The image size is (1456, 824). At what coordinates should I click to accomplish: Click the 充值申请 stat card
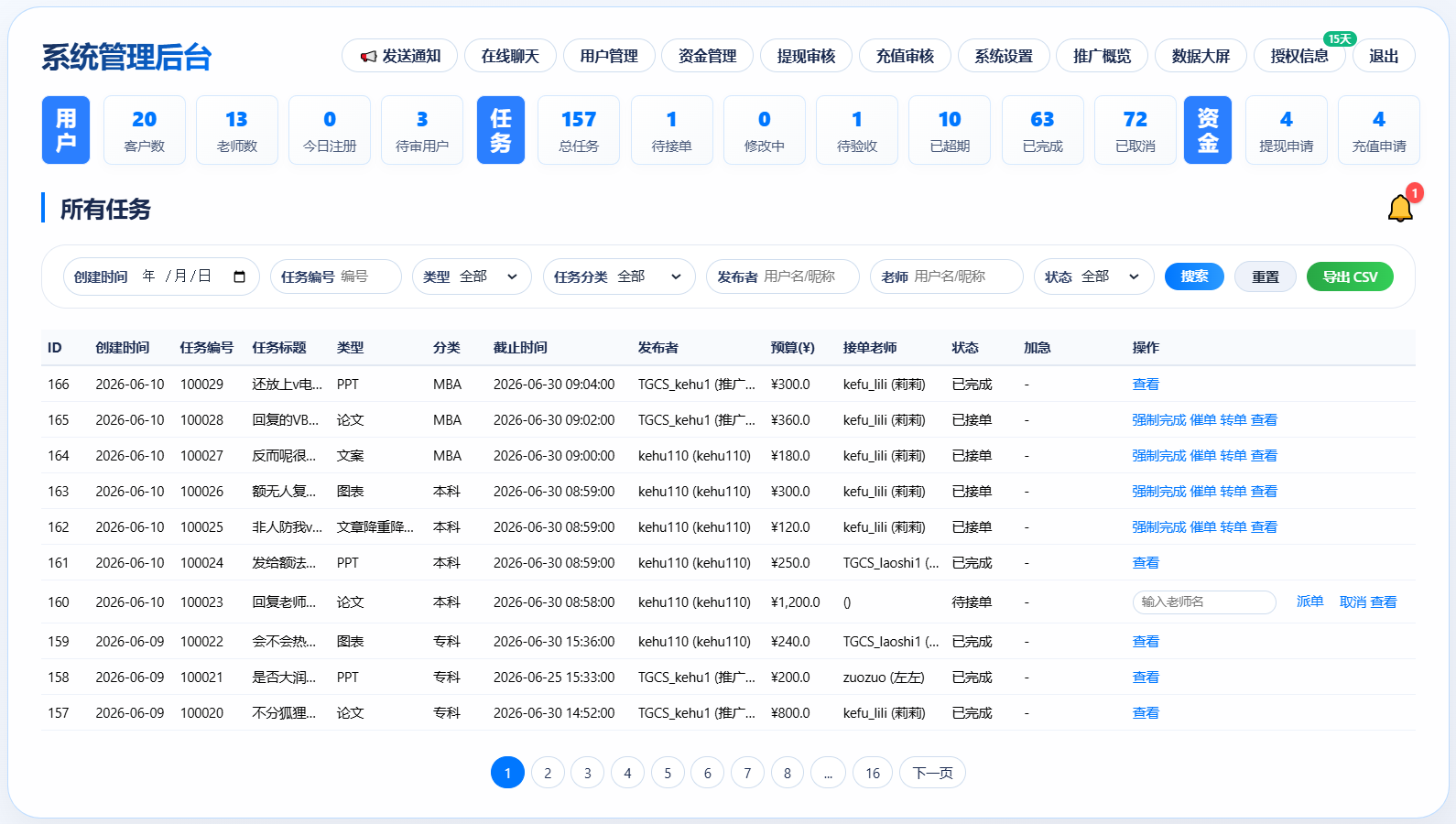[1379, 130]
